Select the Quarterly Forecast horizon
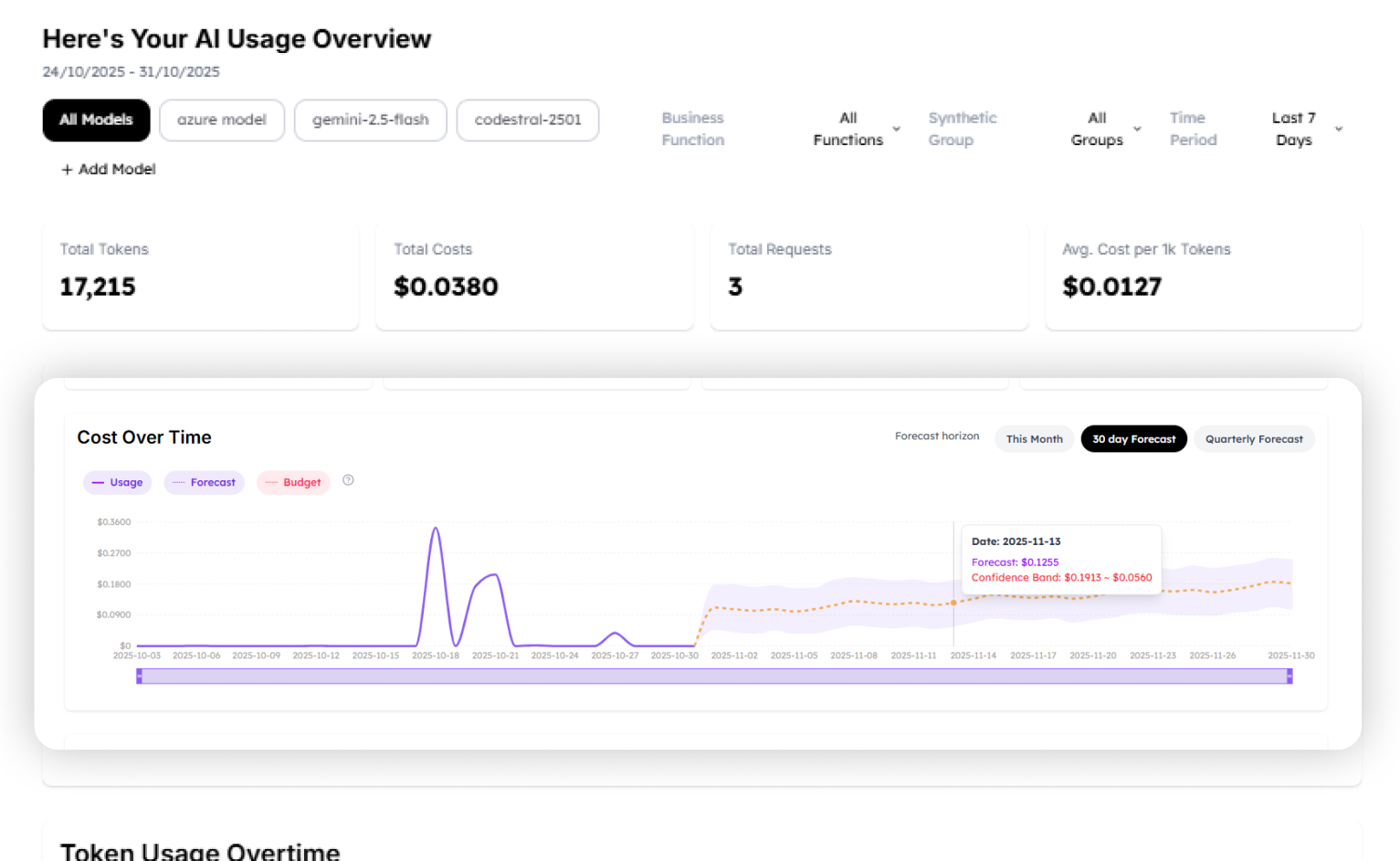Screen dimensions: 1400x861 [x=1254, y=439]
